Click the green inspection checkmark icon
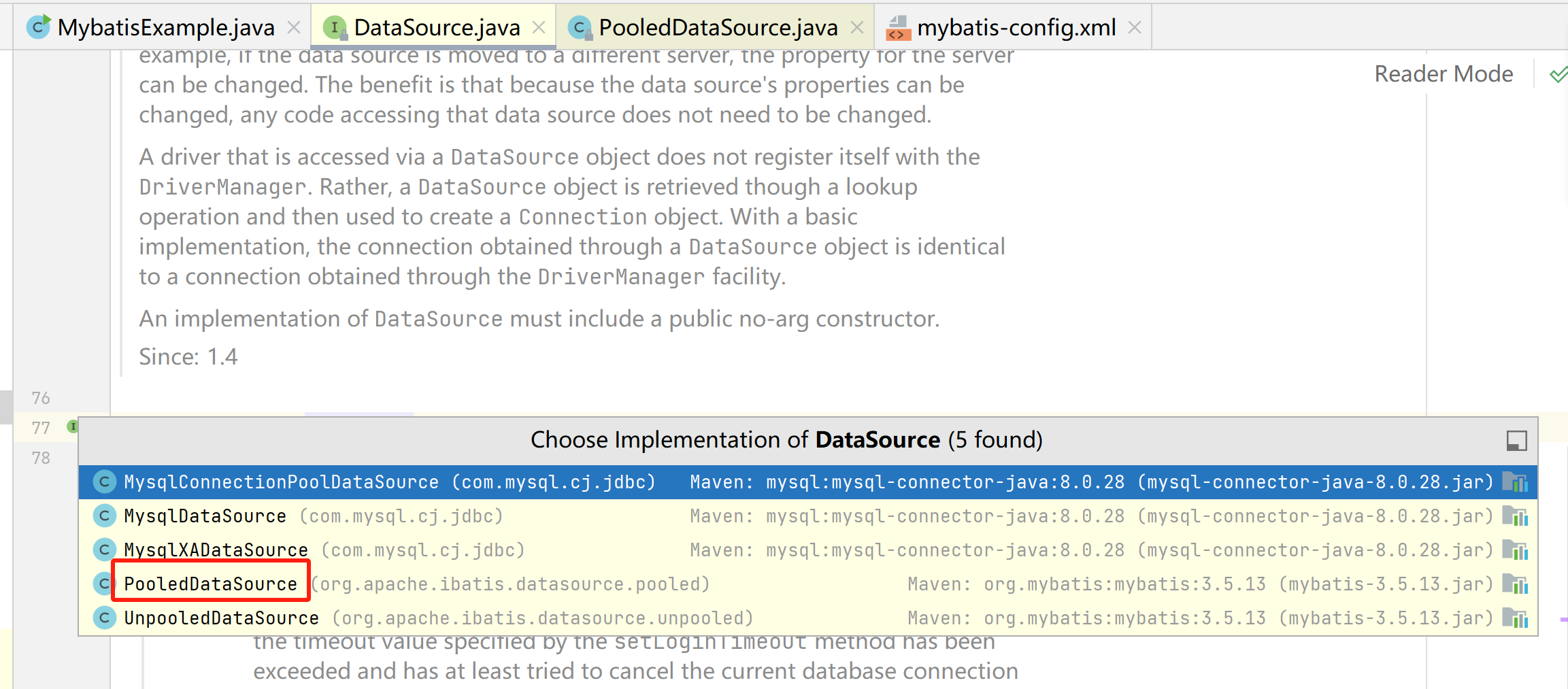The width and height of the screenshot is (1568, 689). coord(1558,74)
